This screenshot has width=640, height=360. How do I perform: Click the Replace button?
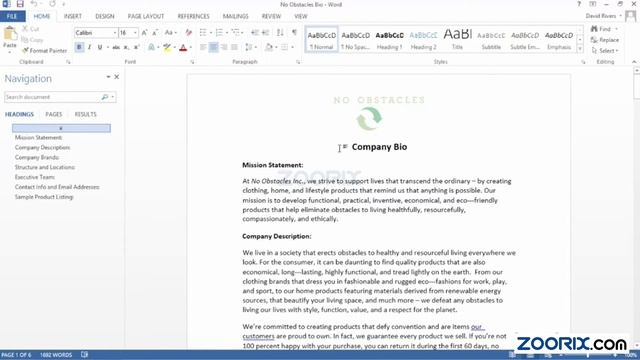(605, 40)
